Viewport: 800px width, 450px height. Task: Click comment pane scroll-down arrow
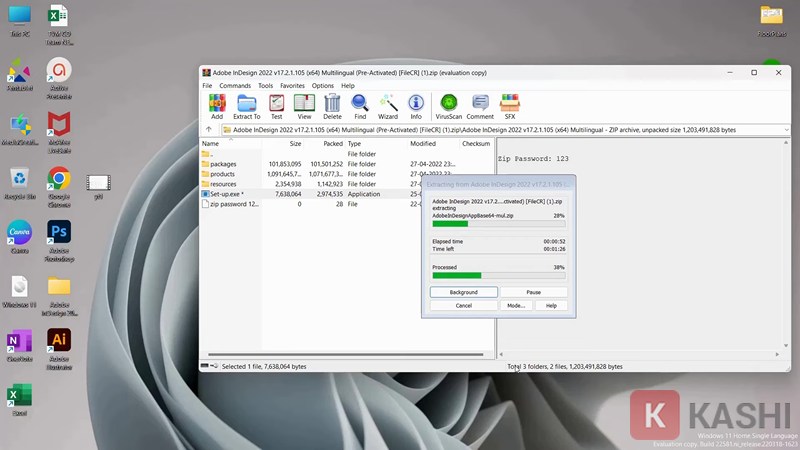(x=786, y=345)
